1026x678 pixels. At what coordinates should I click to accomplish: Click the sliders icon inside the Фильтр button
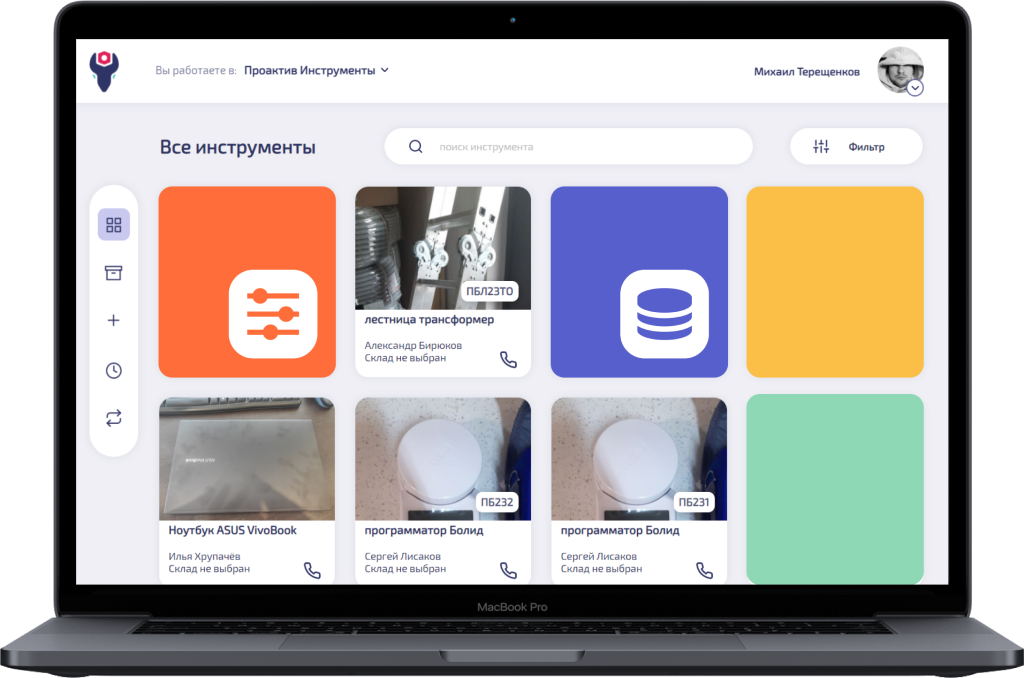(822, 146)
